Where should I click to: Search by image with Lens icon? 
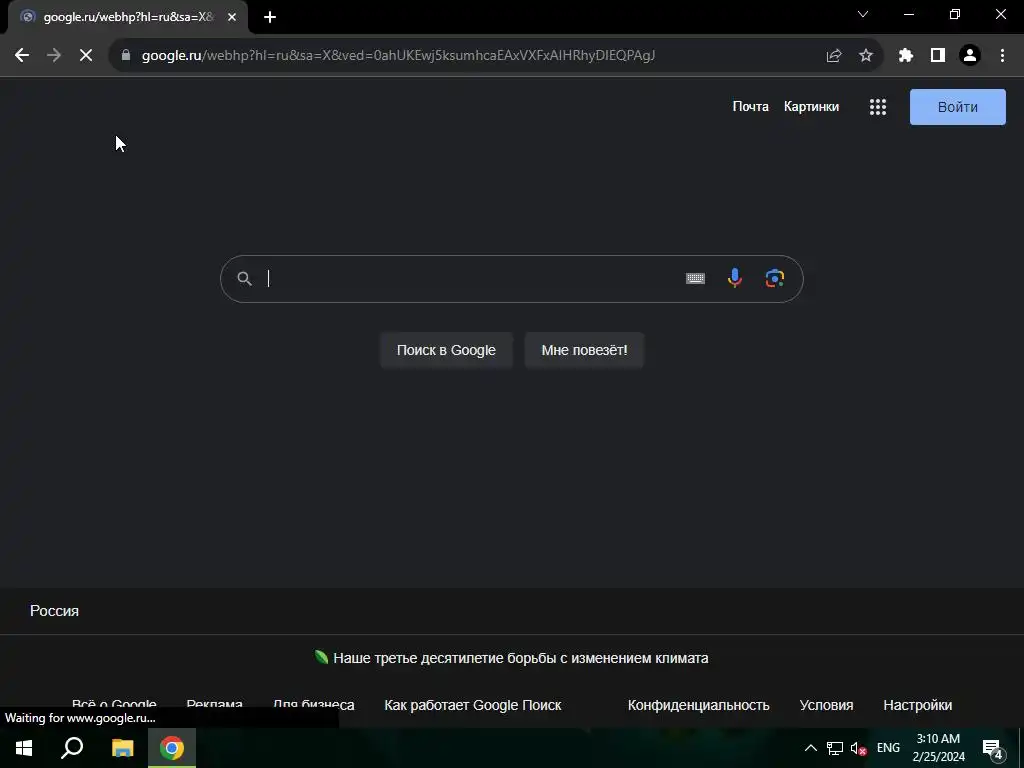775,279
